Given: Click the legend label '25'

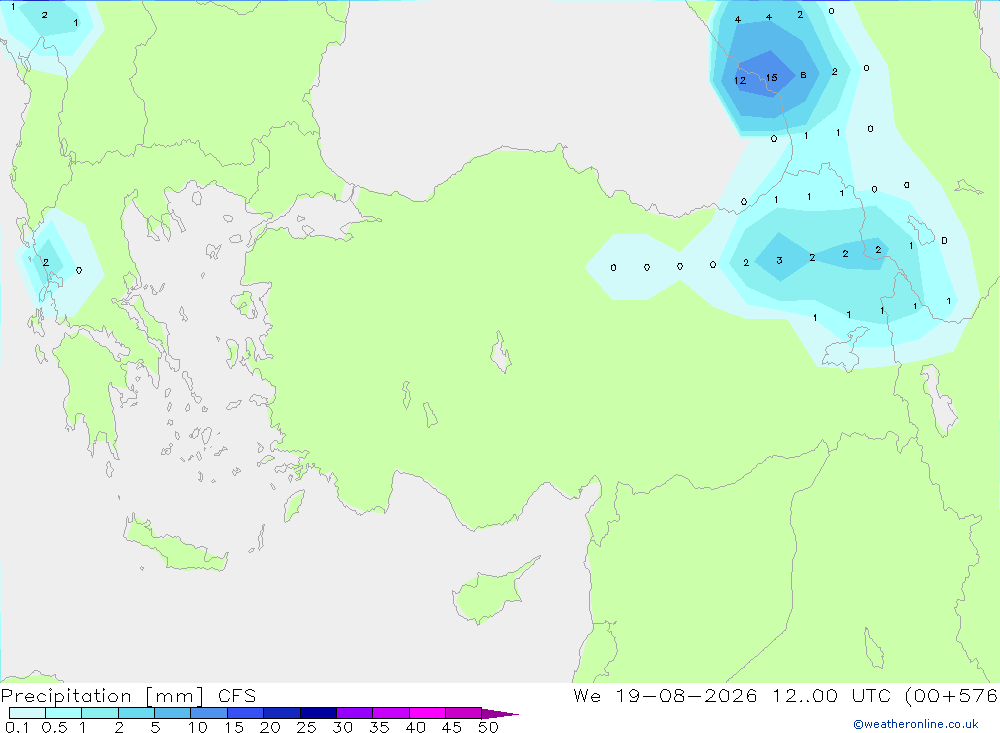Looking at the screenshot, I should [x=306, y=727].
